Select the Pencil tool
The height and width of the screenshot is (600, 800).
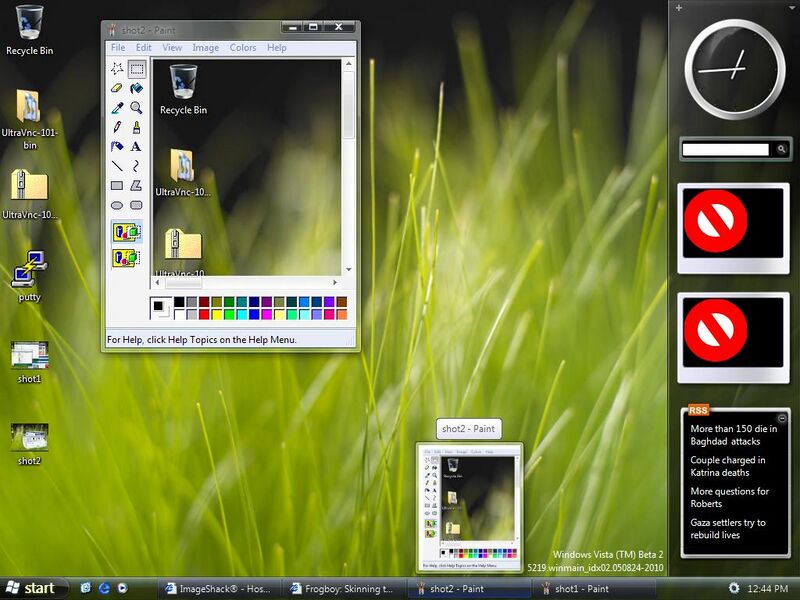point(117,127)
